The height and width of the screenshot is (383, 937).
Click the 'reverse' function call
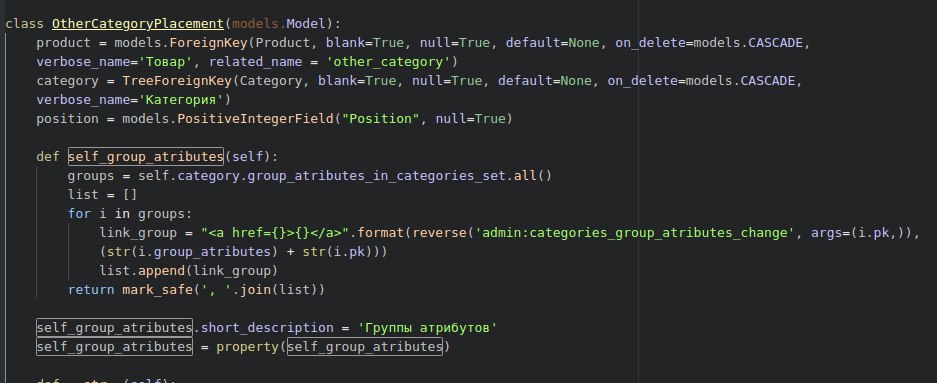click(x=439, y=233)
